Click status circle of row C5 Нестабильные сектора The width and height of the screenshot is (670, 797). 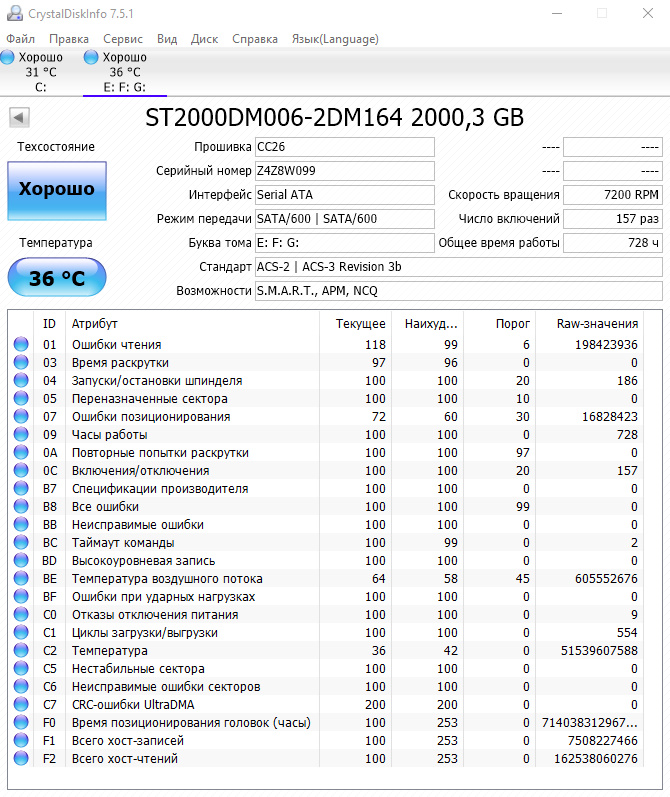click(x=21, y=668)
